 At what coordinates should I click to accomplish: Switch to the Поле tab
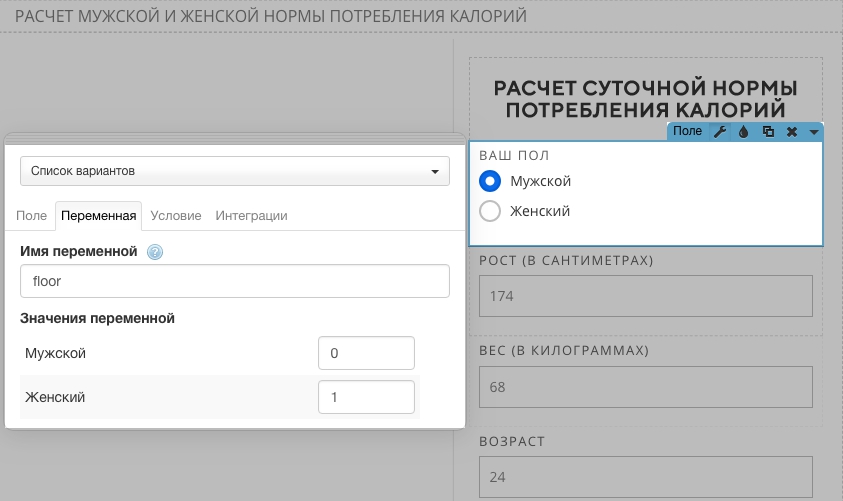pyautogui.click(x=31, y=216)
